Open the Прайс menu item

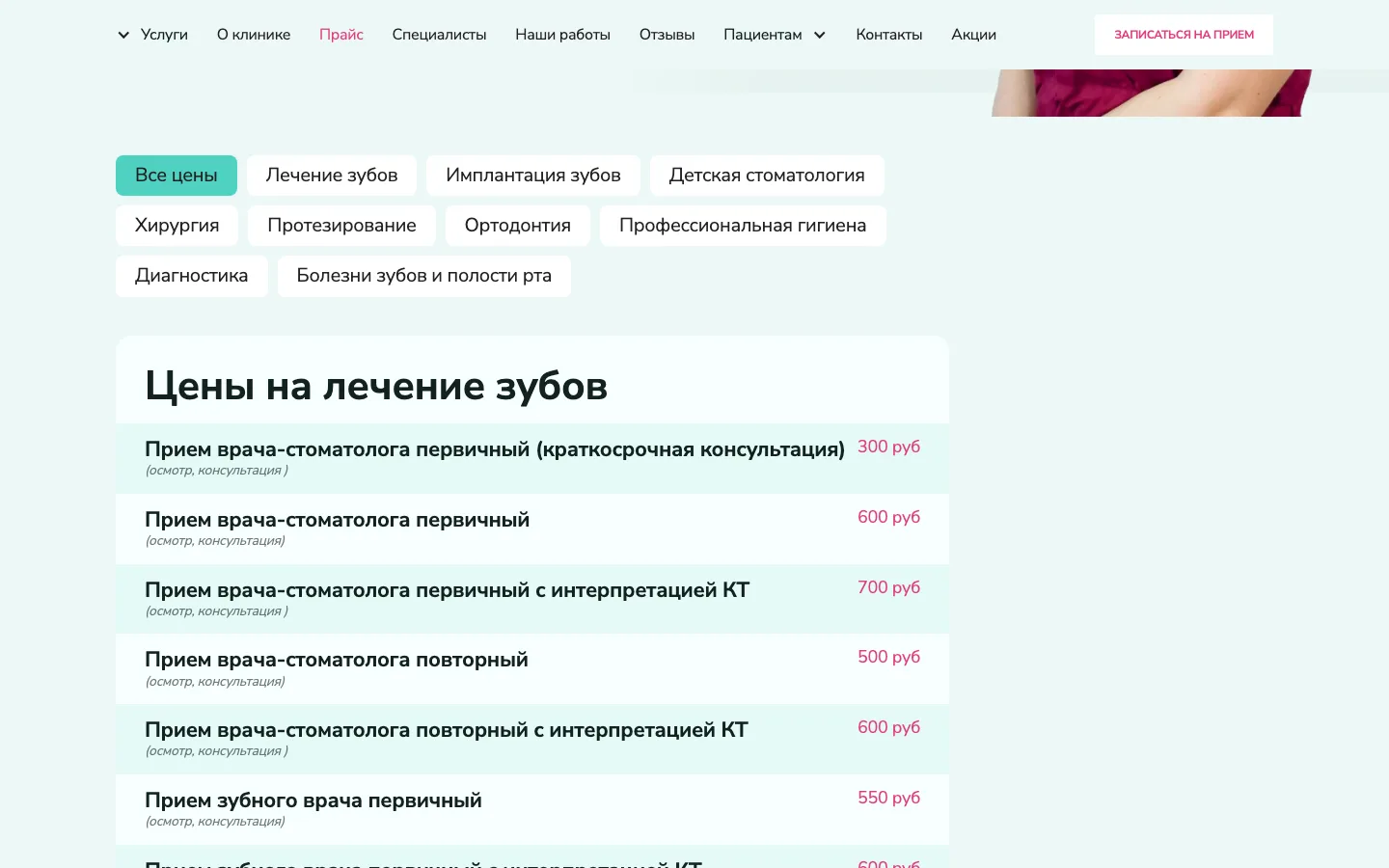pyautogui.click(x=341, y=35)
